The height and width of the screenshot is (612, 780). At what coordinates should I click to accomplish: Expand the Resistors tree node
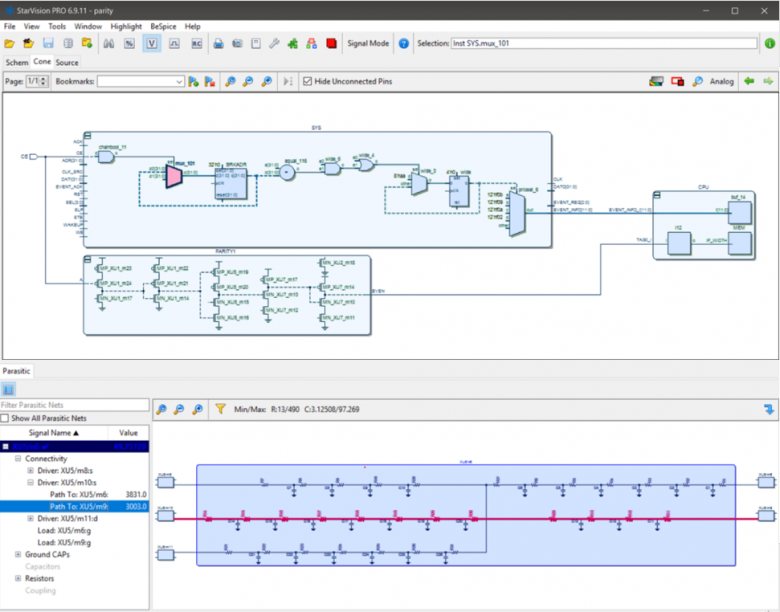tap(18, 578)
